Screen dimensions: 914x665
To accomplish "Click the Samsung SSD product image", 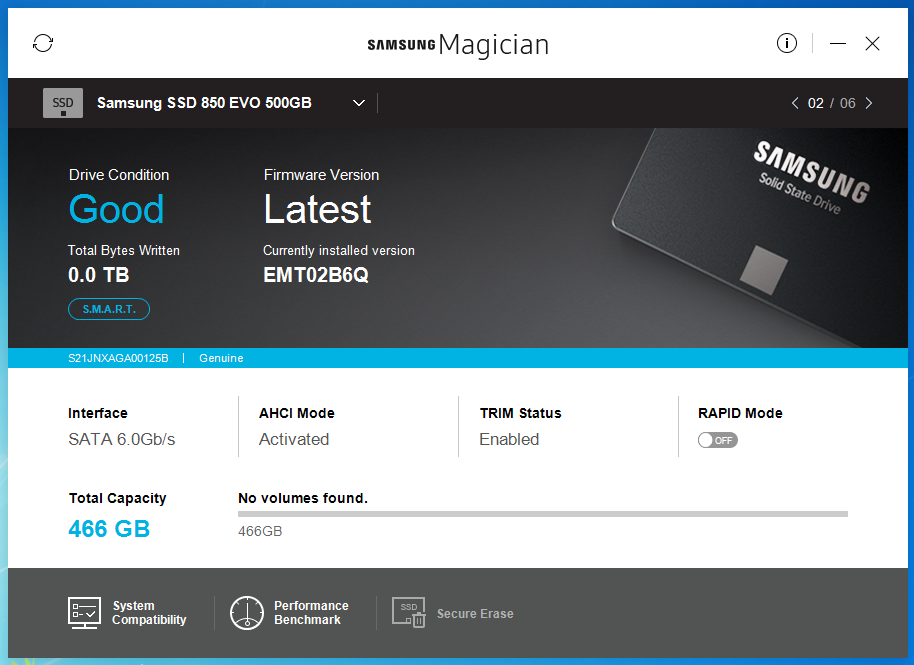I will coord(758,239).
